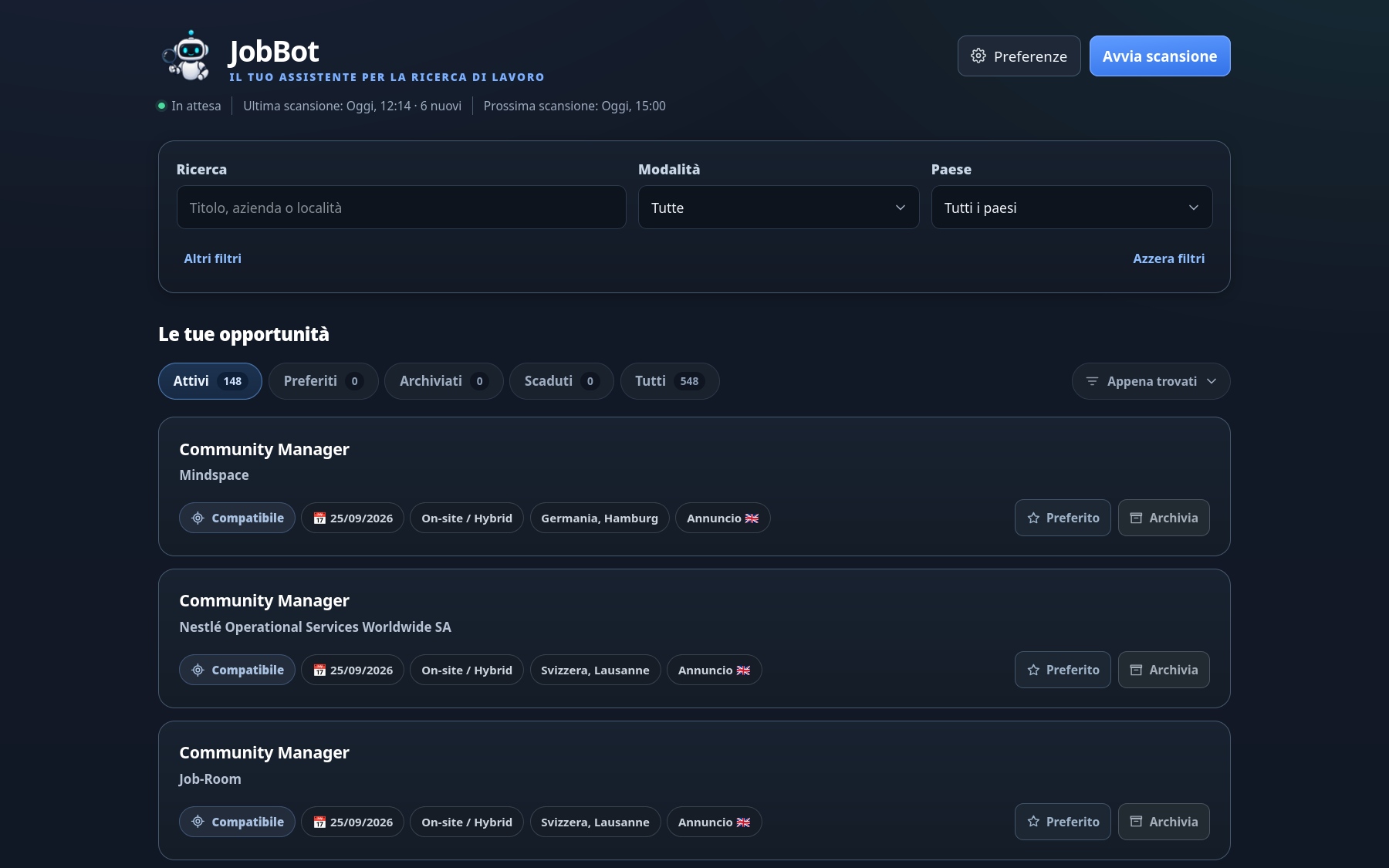1389x868 pixels.
Task: Open the Paese dropdown showing Tutti i paesi
Action: point(1072,208)
